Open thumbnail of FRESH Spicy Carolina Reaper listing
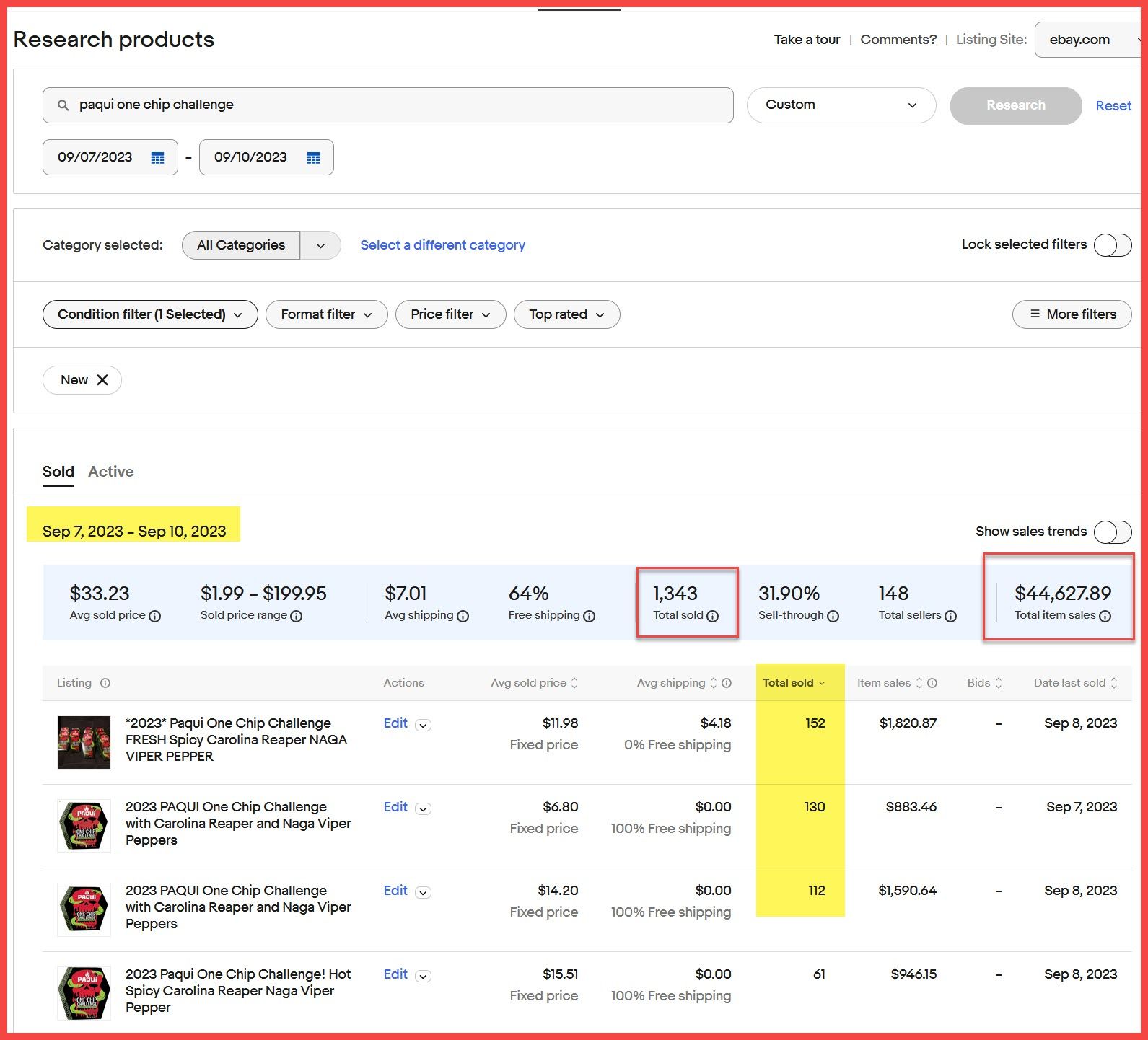Screen dimensions: 1148x1040 coord(84,742)
